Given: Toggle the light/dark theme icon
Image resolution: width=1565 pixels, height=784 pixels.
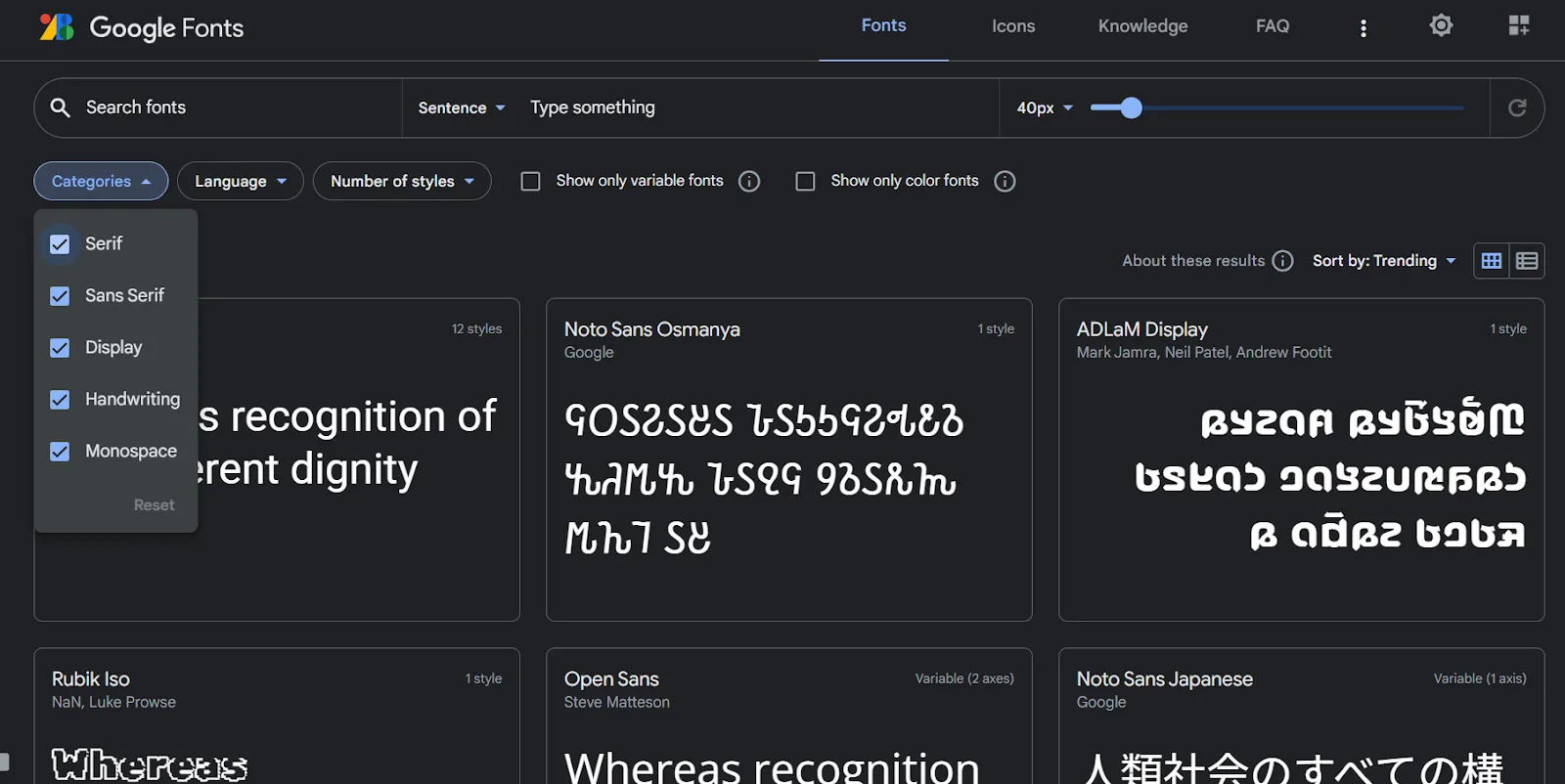Looking at the screenshot, I should [x=1441, y=26].
